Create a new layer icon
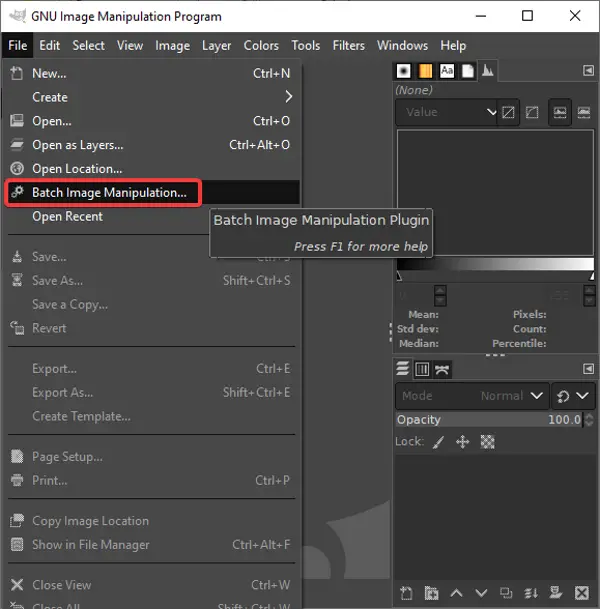 [x=406, y=593]
